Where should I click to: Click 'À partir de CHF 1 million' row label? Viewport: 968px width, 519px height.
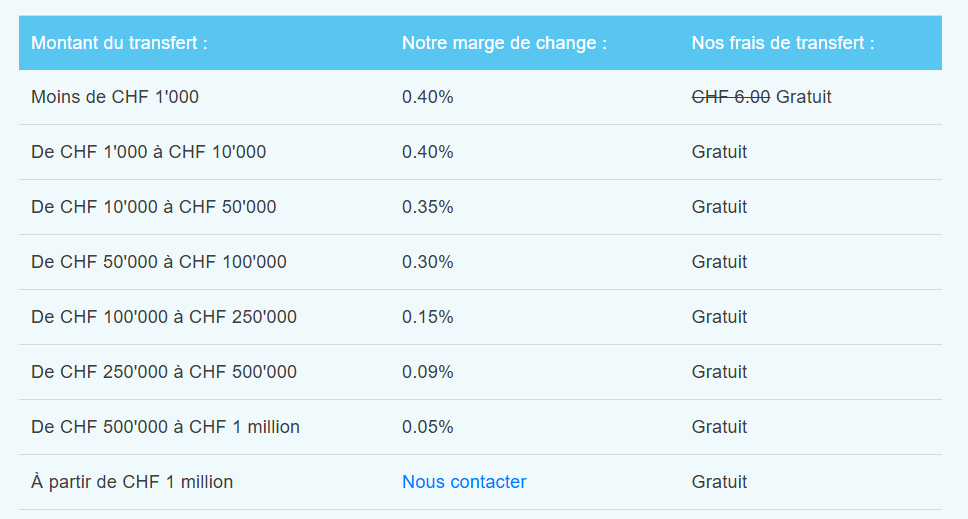[132, 482]
